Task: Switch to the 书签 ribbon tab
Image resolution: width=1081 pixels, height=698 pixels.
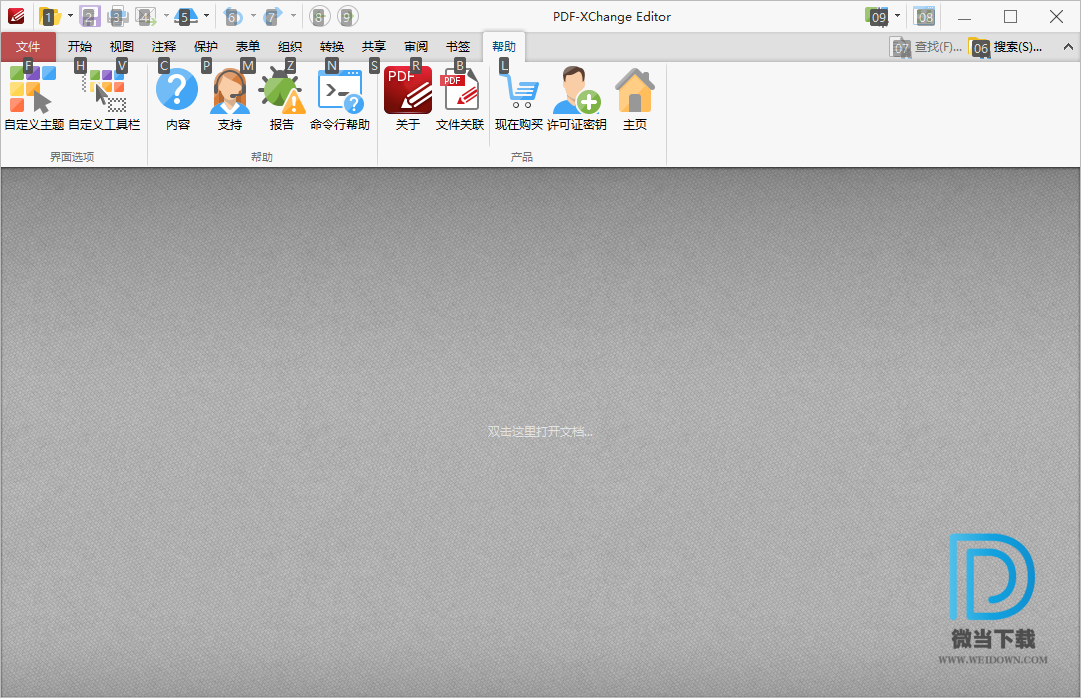Action: click(458, 47)
